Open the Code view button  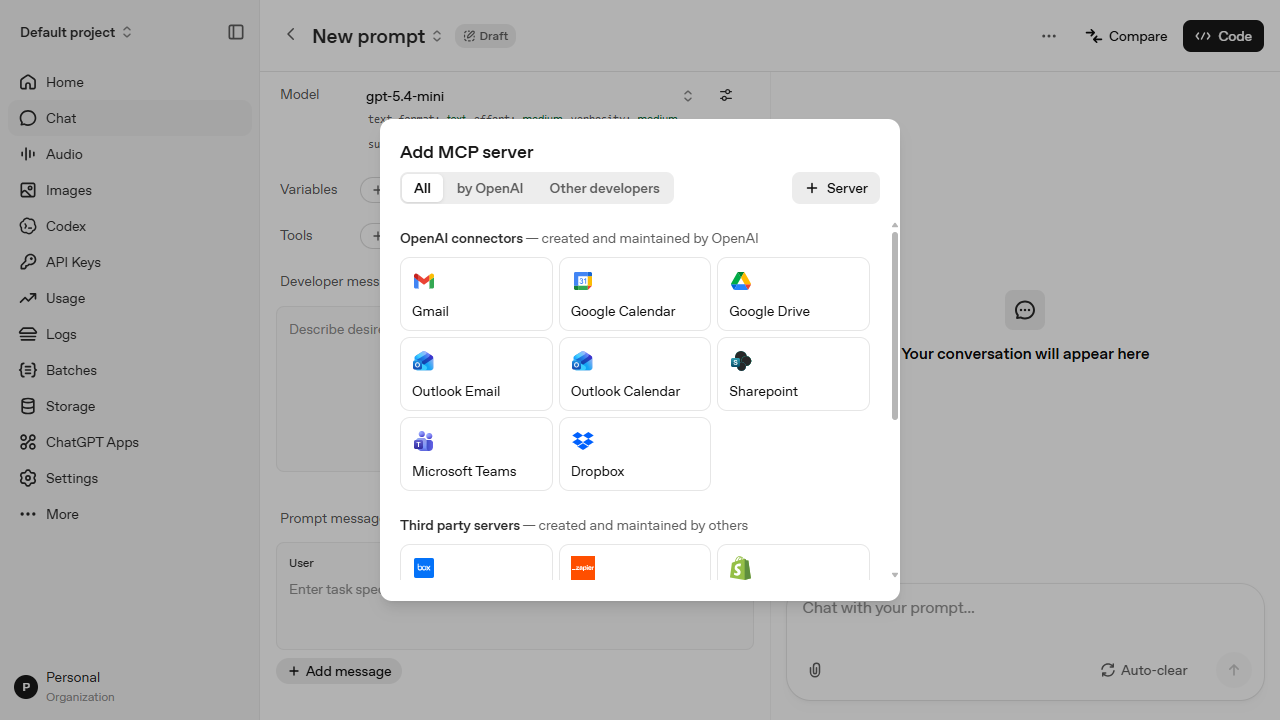1223,36
